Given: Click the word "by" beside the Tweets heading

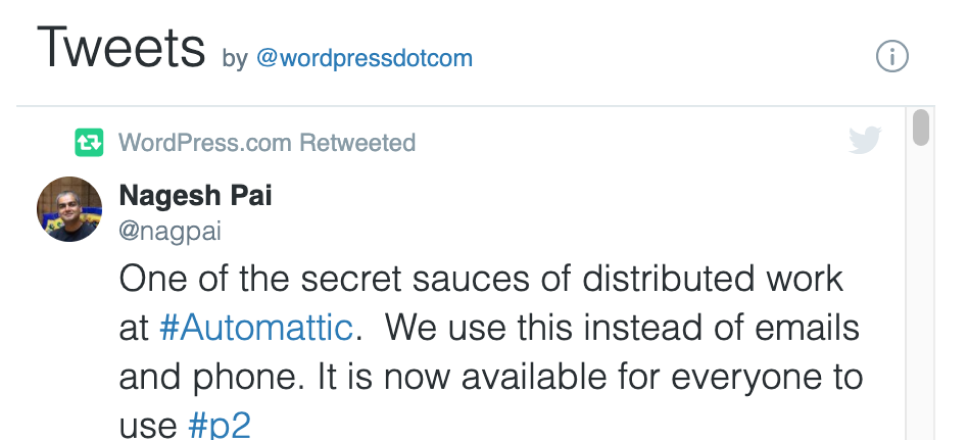Looking at the screenshot, I should pyautogui.click(x=234, y=59).
